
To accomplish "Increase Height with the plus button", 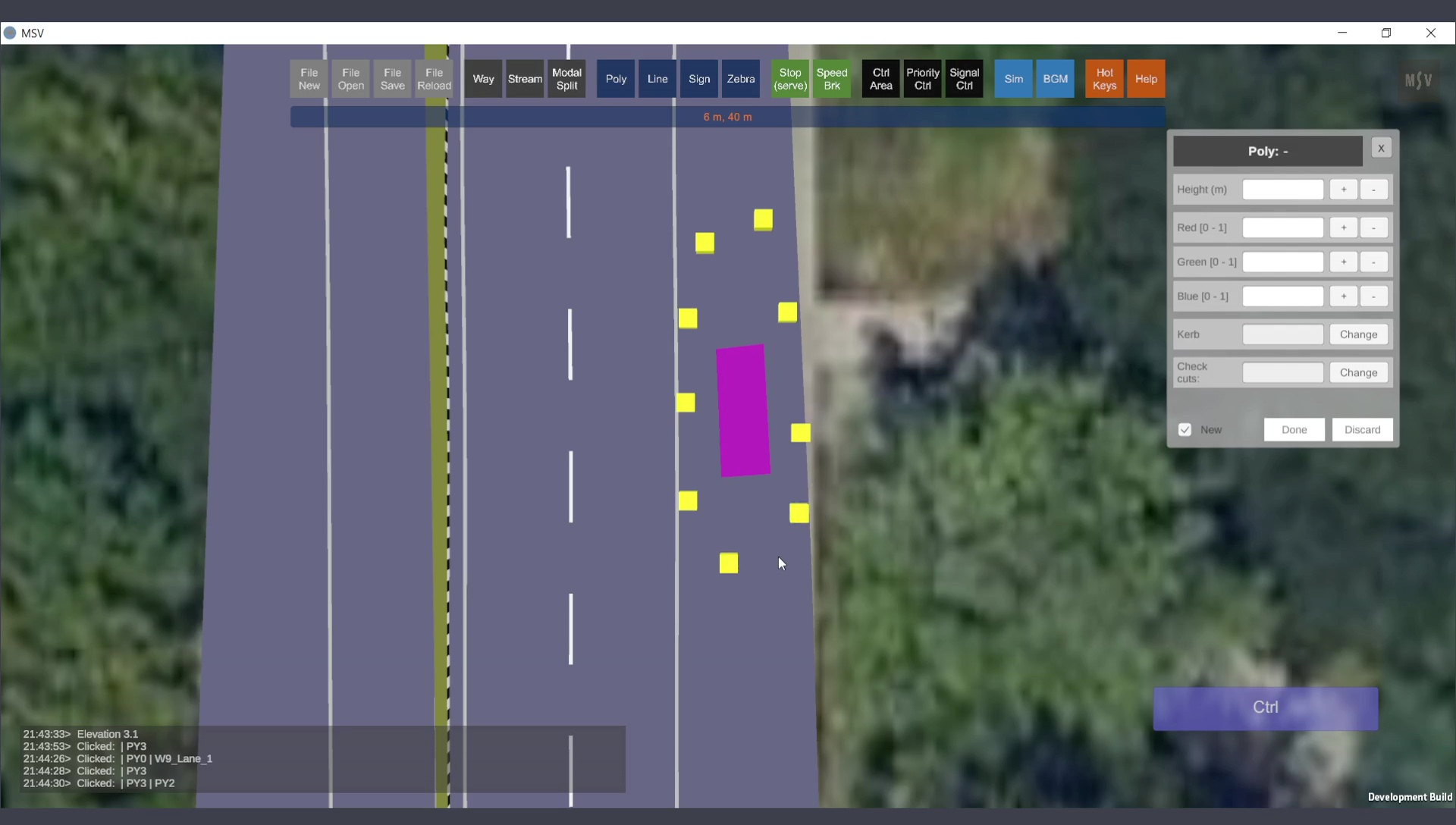I will click(x=1343, y=190).
